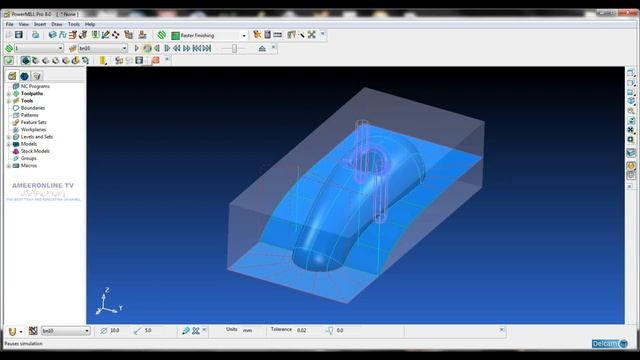
Task: Open the tool type dropdown in the bottom toolbar
Action: 21,331
